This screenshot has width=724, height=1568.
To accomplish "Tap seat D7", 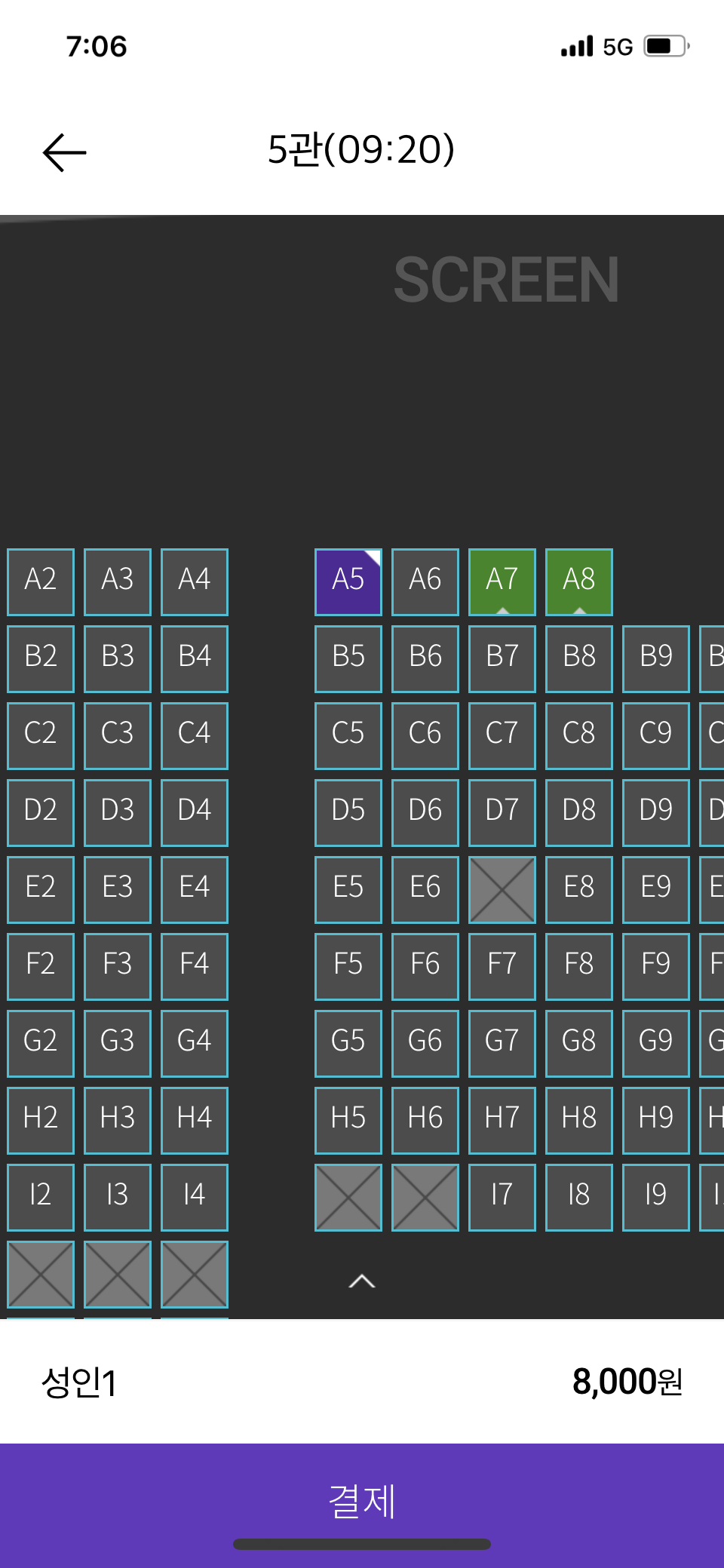I will click(x=502, y=813).
